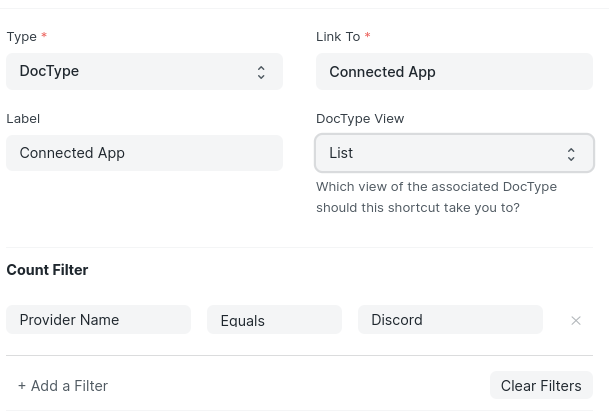Click the Link To field label
The image size is (609, 416).
pos(338,37)
